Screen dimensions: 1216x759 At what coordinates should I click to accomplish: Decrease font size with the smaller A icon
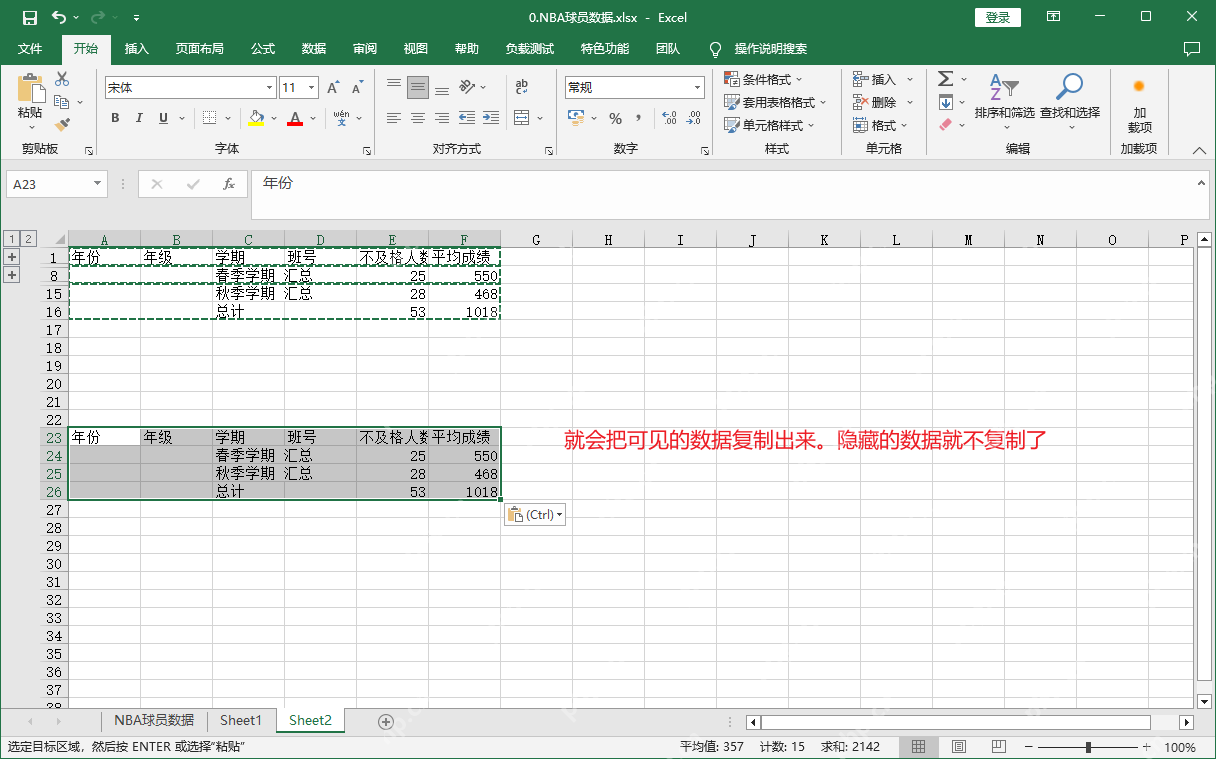(x=357, y=88)
